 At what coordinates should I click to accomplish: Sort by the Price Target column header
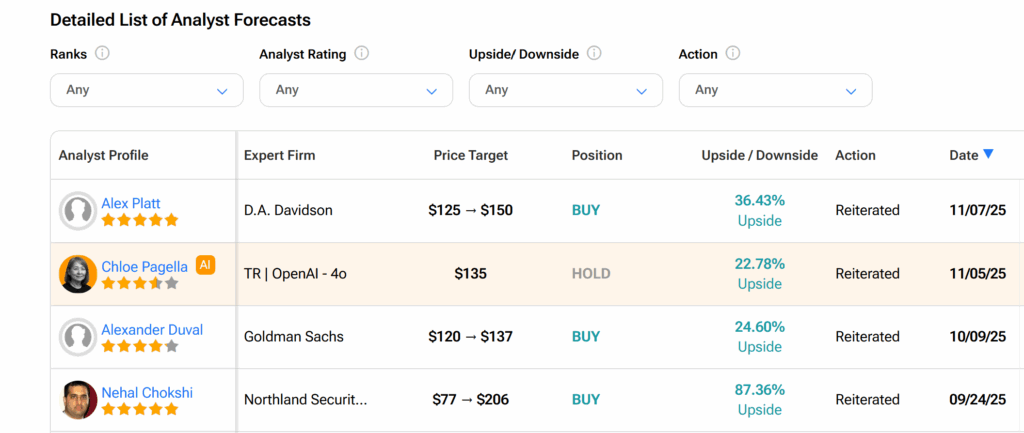[x=470, y=155]
